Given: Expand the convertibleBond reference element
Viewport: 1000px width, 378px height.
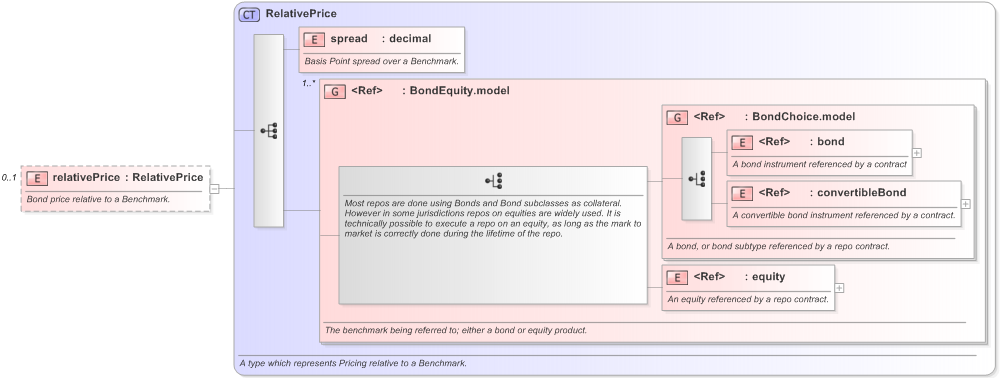Looking at the screenshot, I should tap(966, 204).
